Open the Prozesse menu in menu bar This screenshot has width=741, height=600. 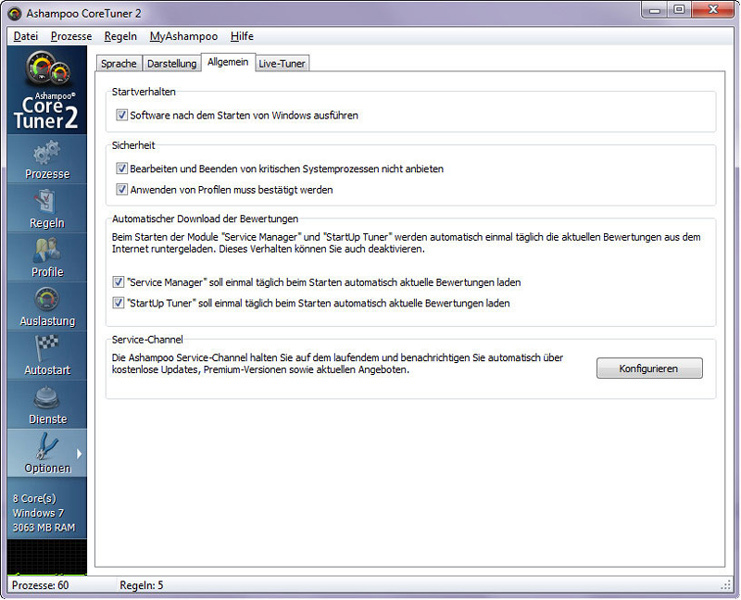pyautogui.click(x=71, y=36)
